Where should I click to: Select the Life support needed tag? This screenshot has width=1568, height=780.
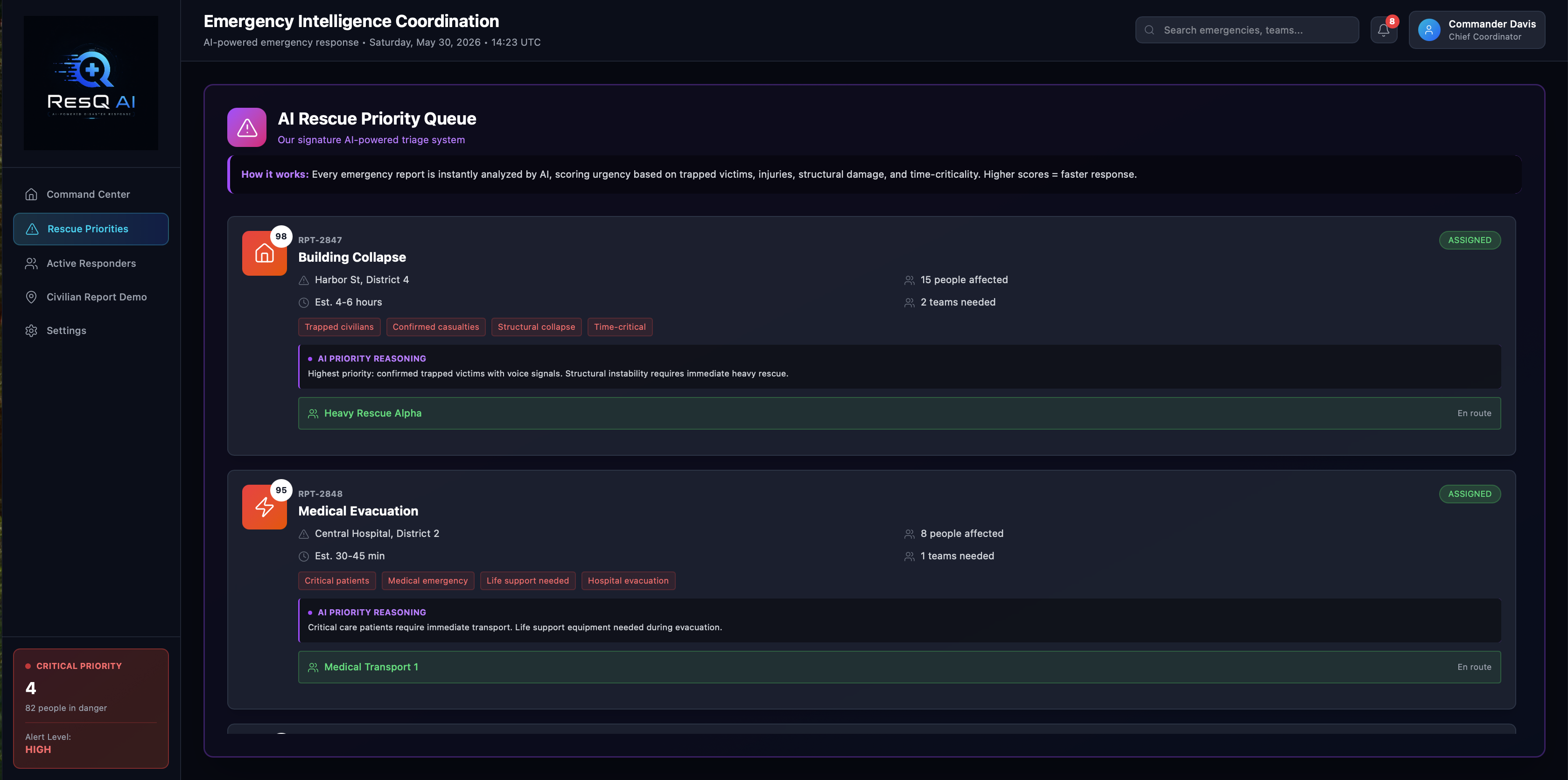point(528,580)
